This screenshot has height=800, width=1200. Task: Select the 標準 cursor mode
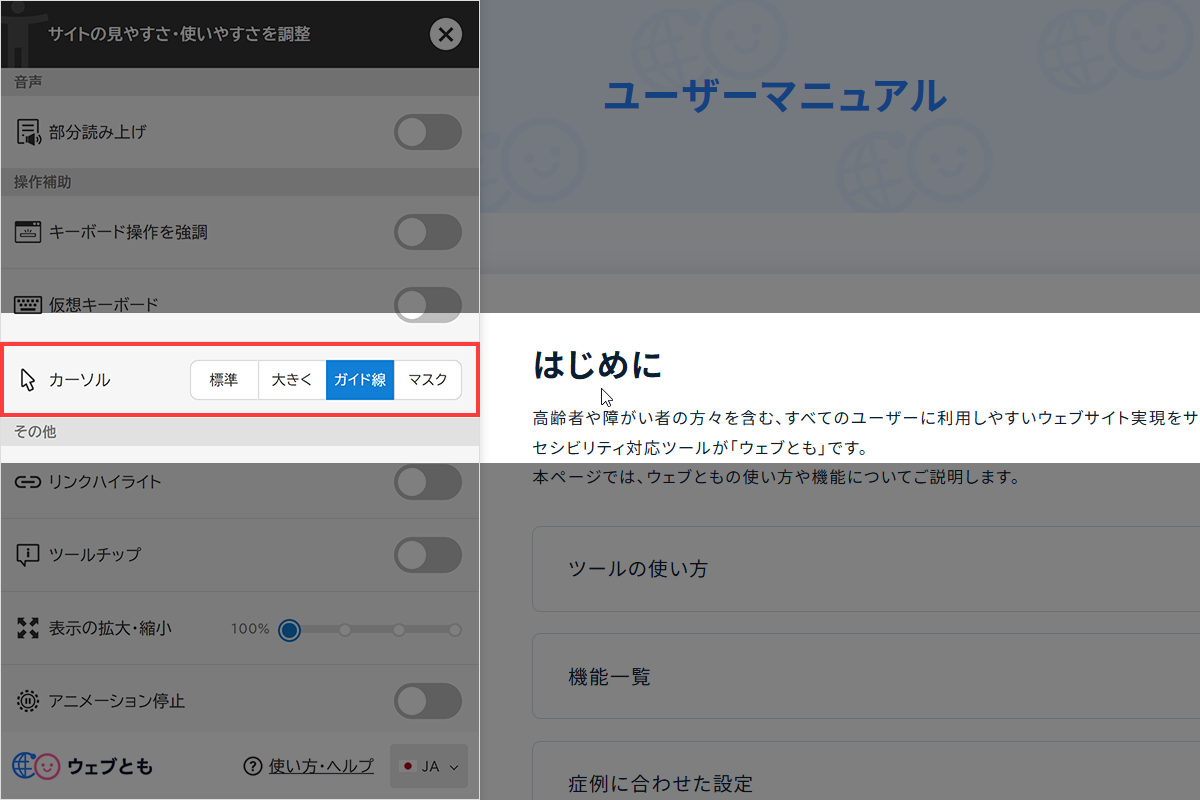pos(224,380)
